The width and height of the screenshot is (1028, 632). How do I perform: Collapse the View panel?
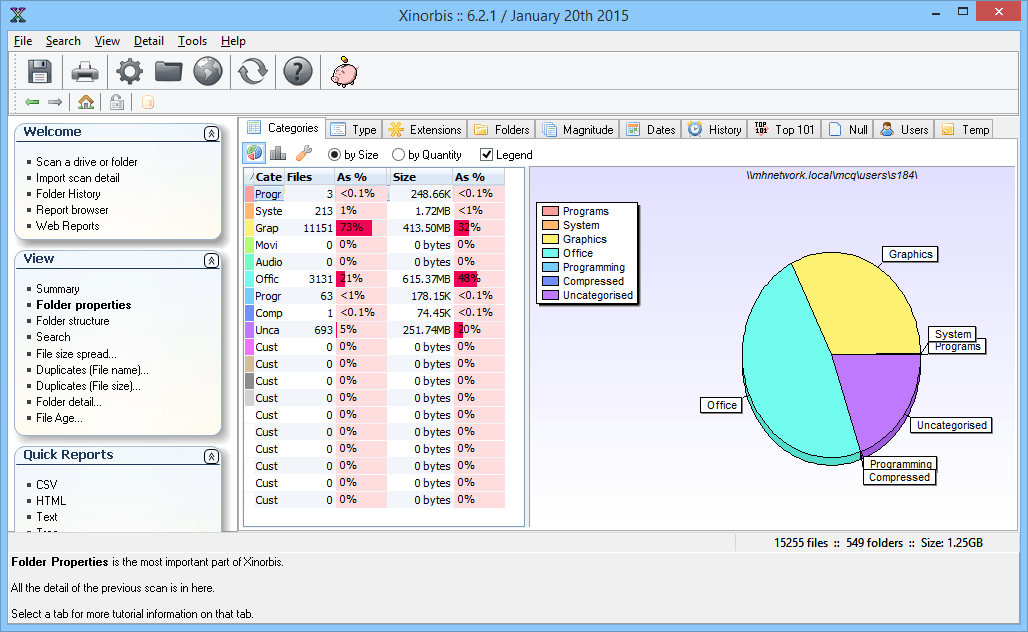point(211,260)
